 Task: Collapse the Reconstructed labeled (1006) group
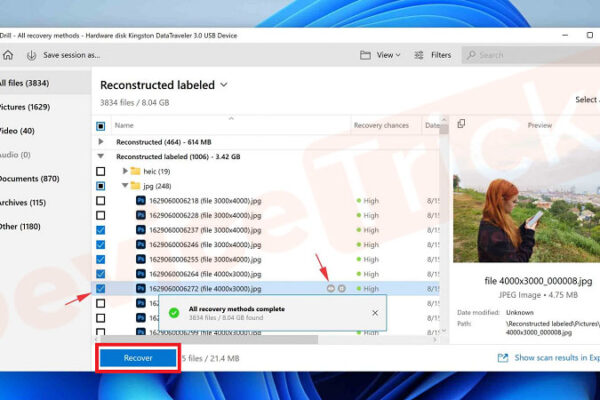click(101, 156)
